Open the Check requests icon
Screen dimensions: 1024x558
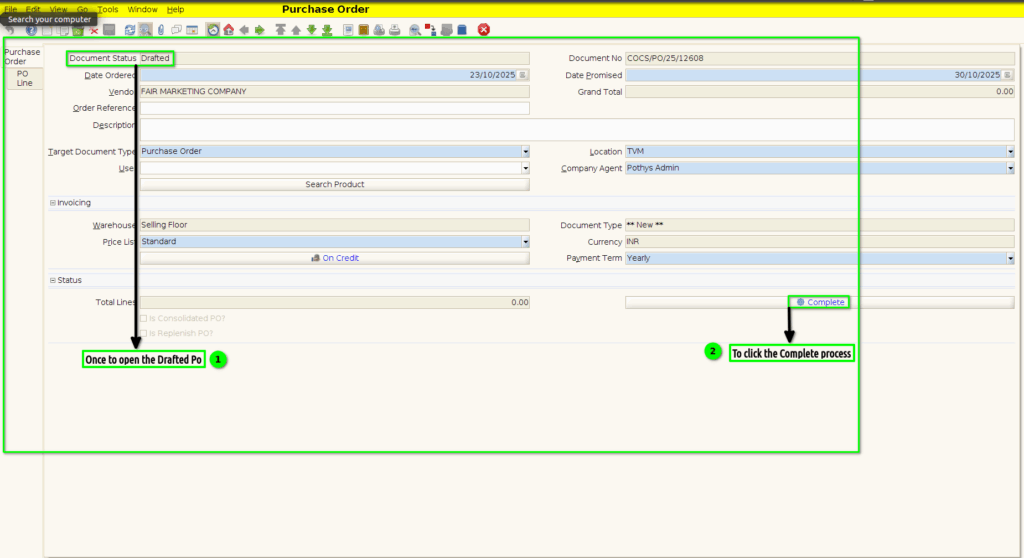[x=446, y=30]
